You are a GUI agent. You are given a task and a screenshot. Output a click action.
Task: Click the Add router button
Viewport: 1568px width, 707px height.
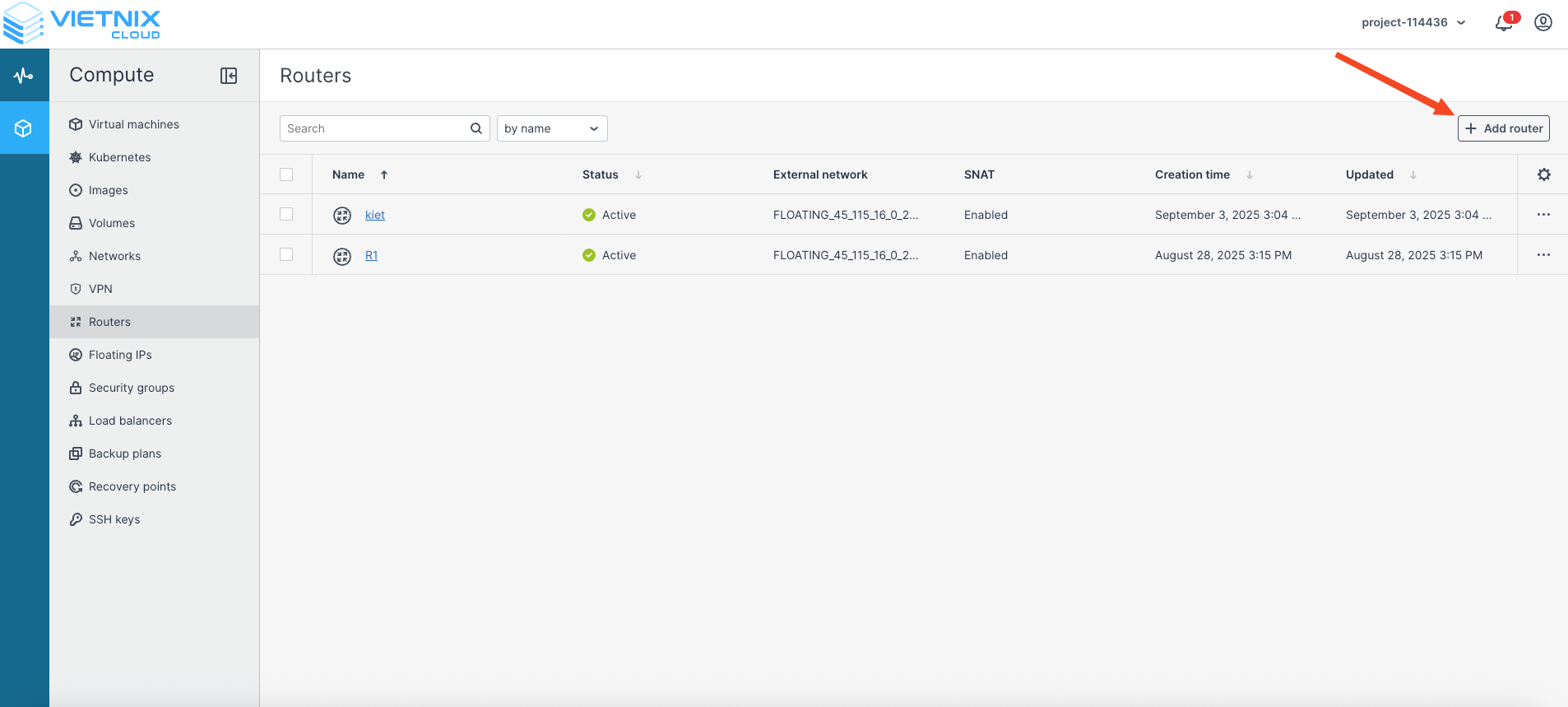[x=1503, y=128]
